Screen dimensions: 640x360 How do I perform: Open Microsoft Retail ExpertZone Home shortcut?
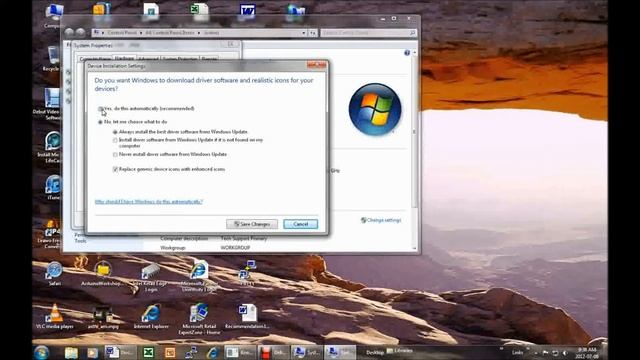coord(199,319)
